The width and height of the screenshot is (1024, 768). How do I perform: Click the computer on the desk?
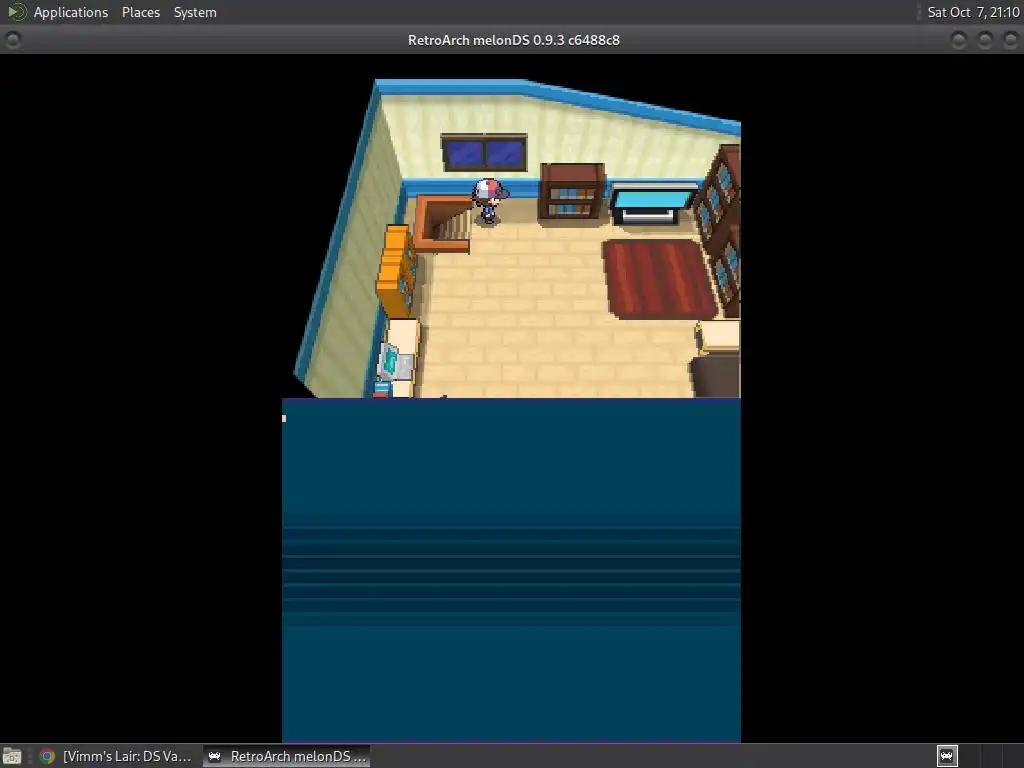[395, 362]
